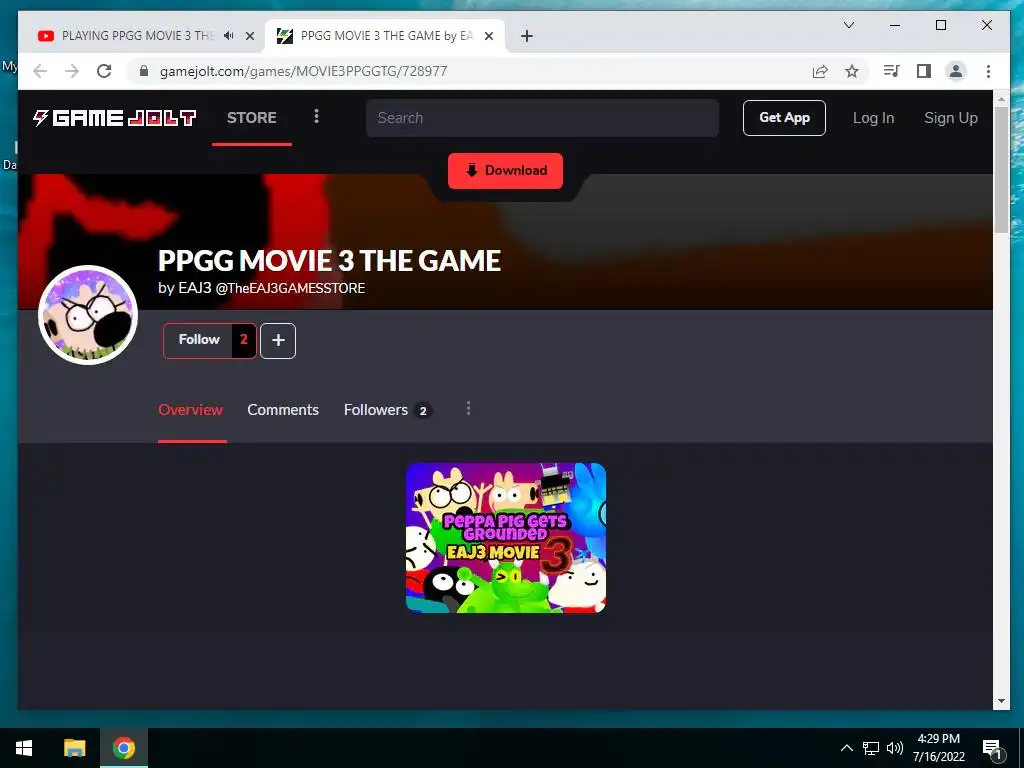Open the Peppa Pig Gets Grounded thumbnail
The height and width of the screenshot is (768, 1024).
tap(506, 538)
